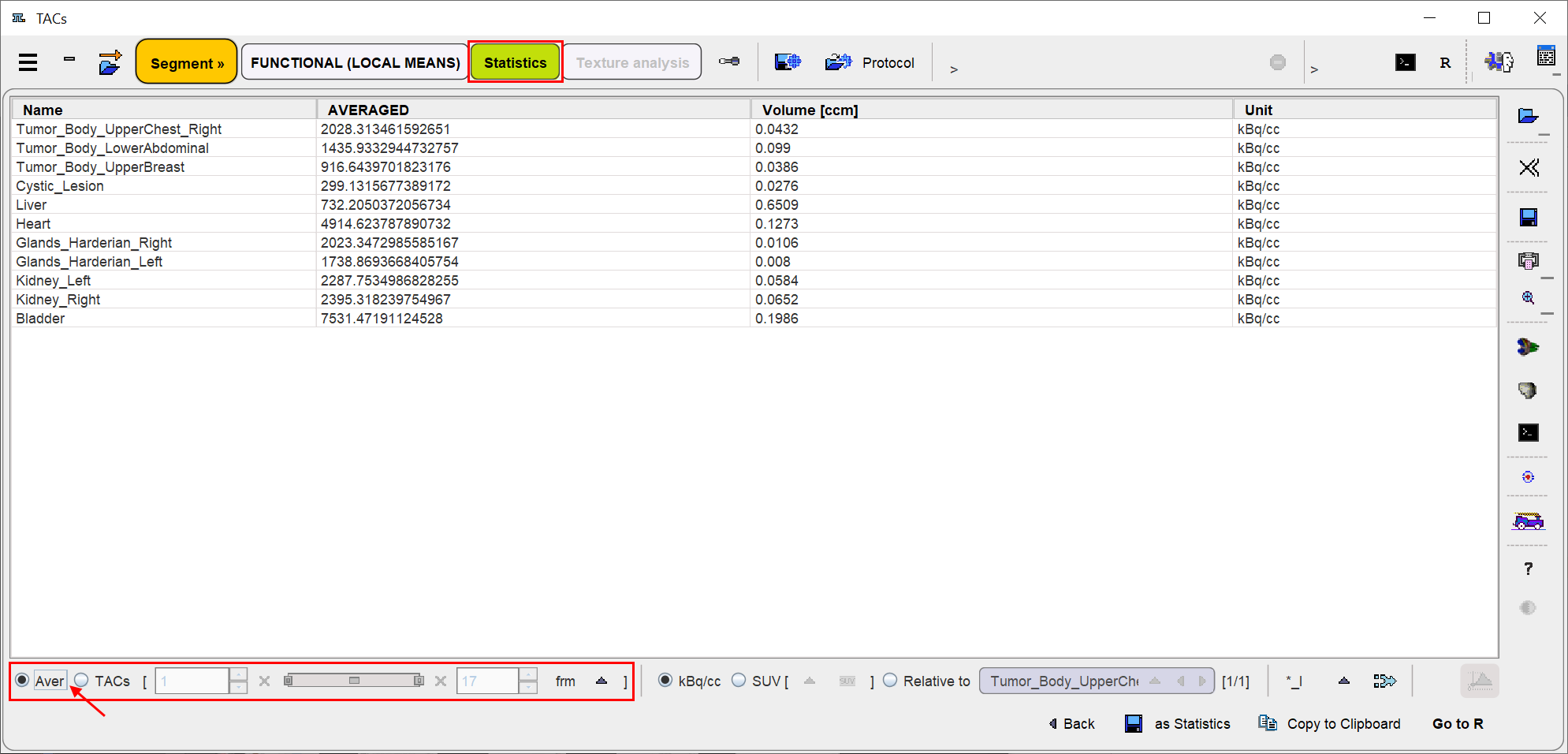The height and width of the screenshot is (754, 1568).
Task: Click the gray record circle in toolbar
Action: [1278, 62]
